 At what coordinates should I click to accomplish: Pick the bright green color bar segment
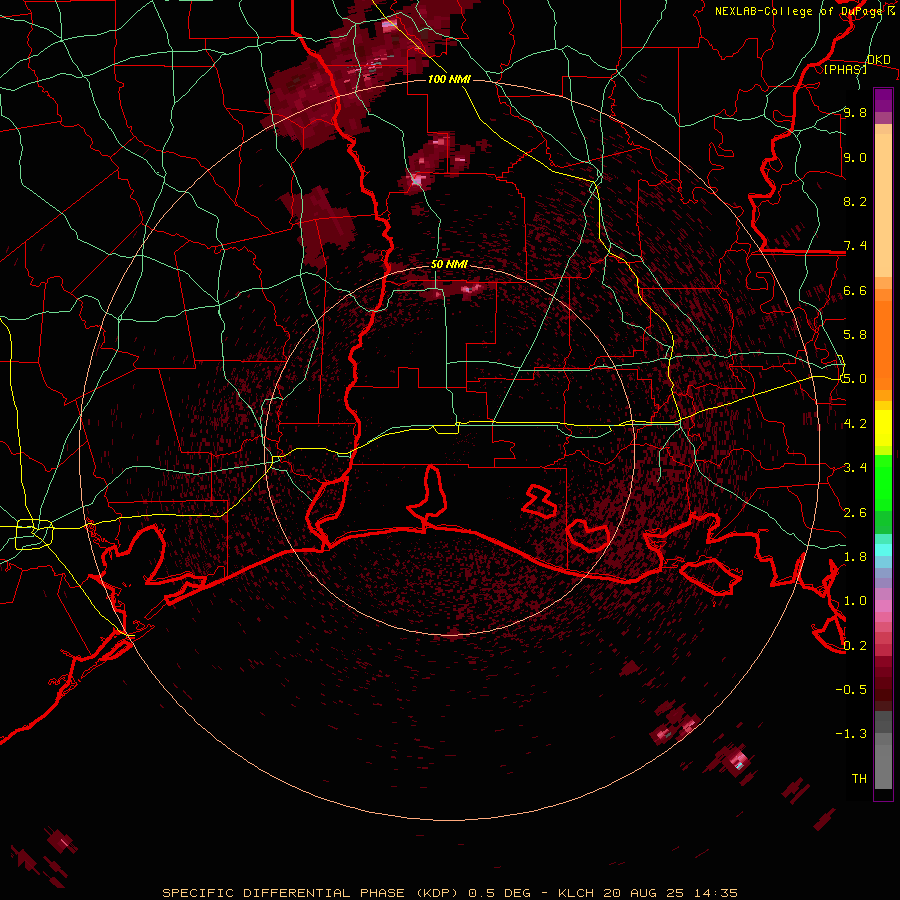point(883,482)
